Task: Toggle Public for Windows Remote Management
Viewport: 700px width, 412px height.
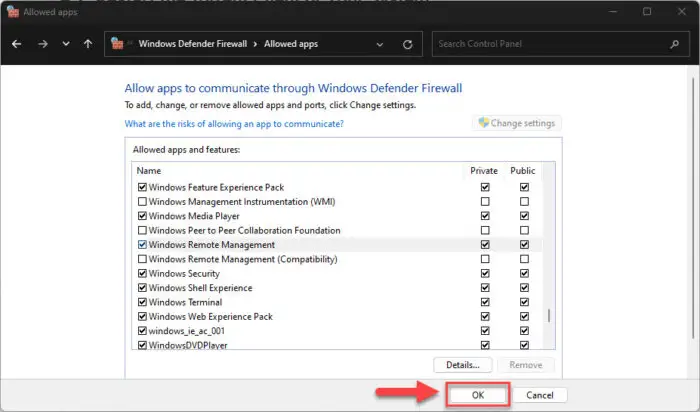Action: point(524,245)
